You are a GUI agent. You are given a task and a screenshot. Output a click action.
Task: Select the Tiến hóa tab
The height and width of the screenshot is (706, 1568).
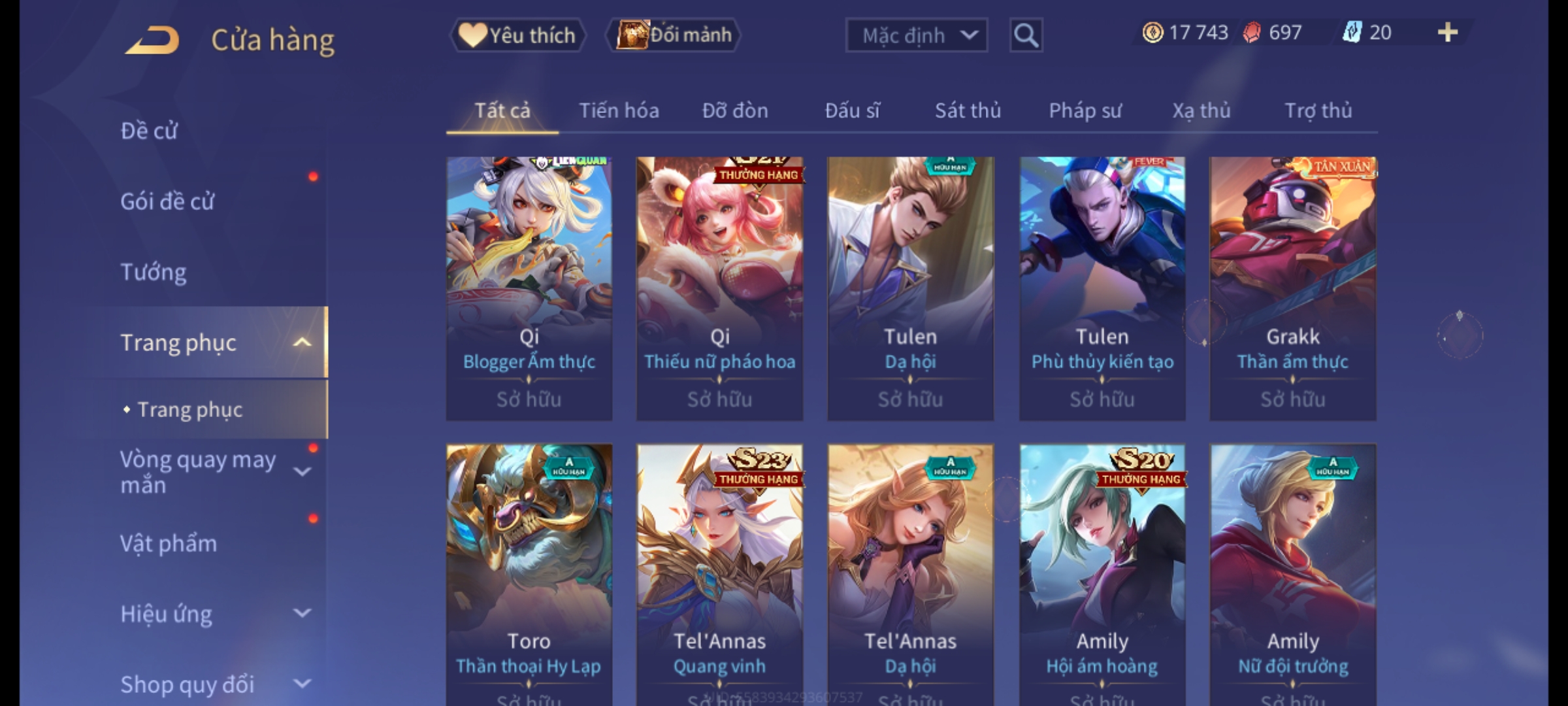click(x=619, y=110)
